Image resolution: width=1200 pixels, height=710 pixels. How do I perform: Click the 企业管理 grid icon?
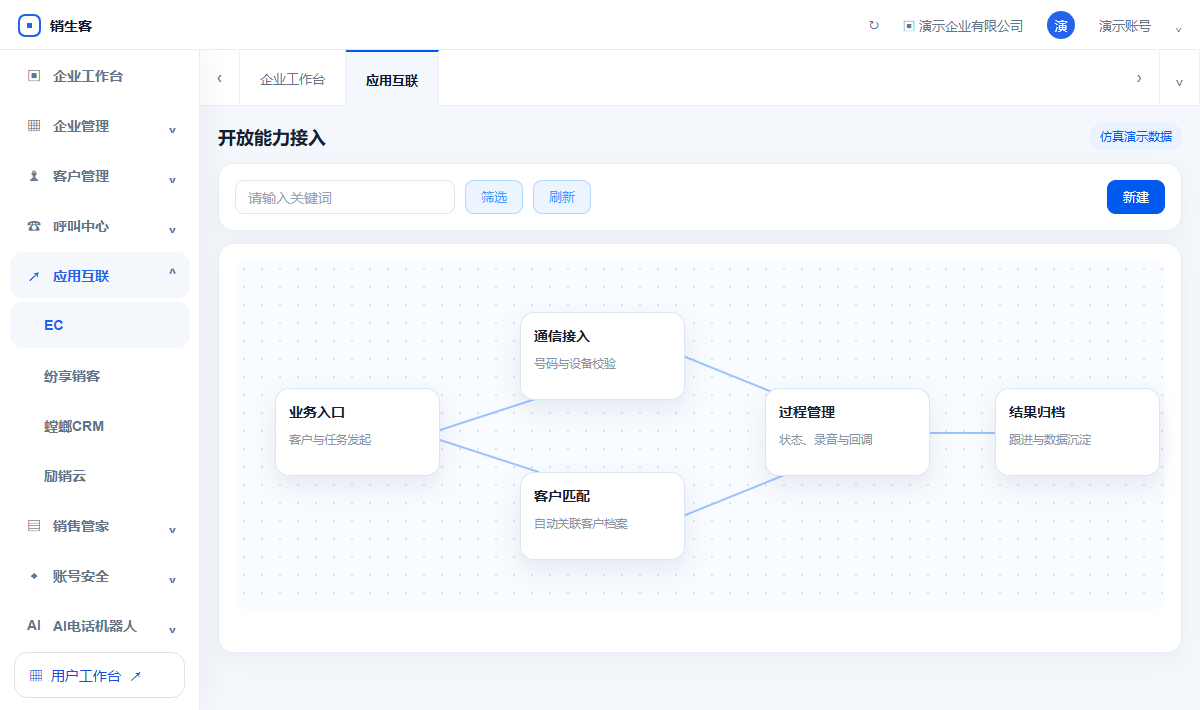tap(34, 126)
